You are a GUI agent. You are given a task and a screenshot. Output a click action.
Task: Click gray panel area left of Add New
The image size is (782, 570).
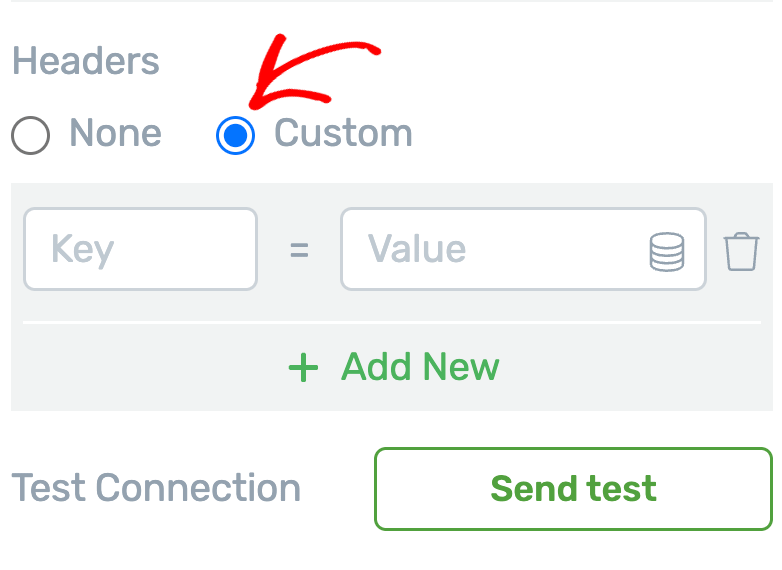(140, 368)
